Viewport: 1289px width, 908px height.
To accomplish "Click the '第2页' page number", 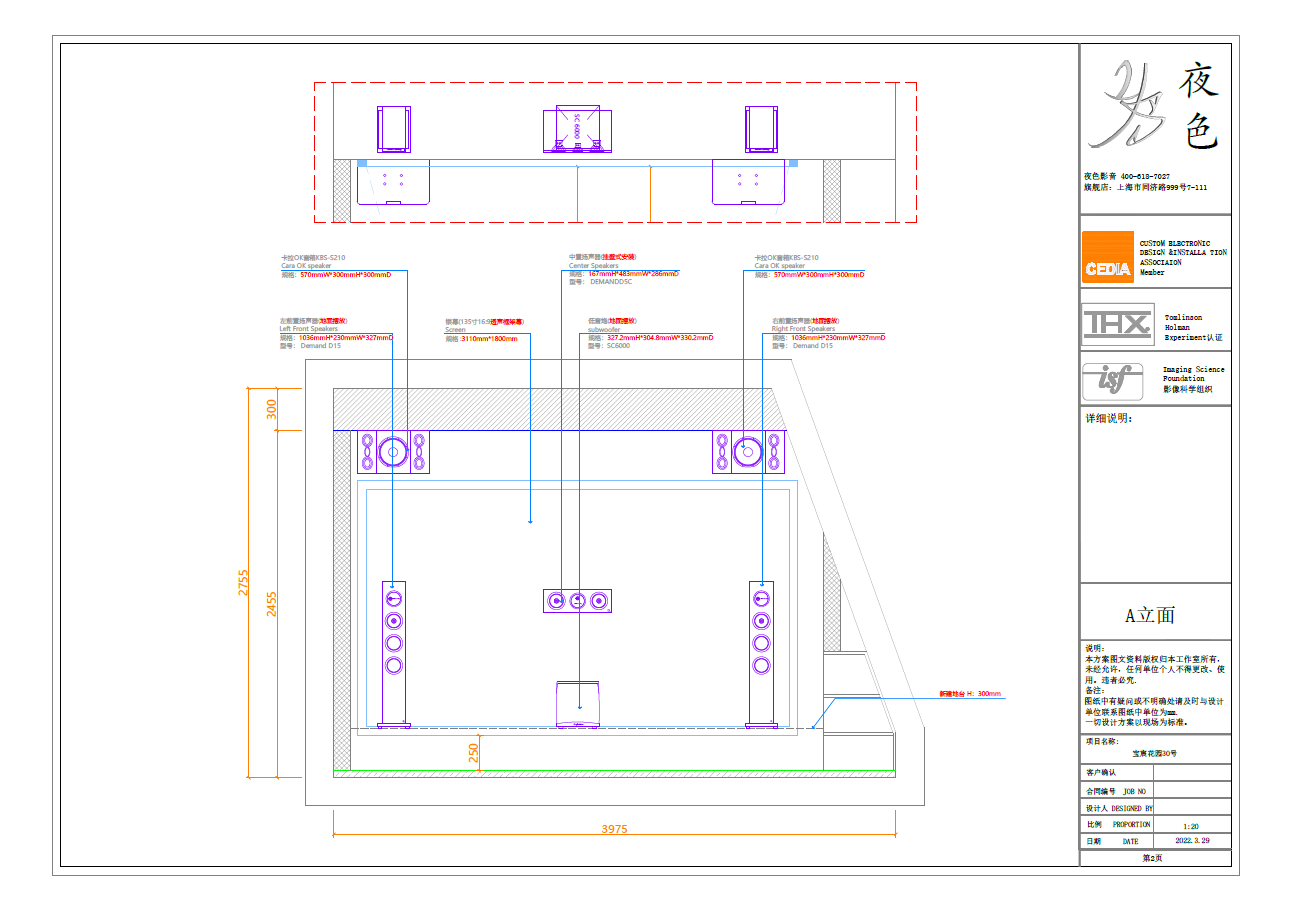I will click(1152, 858).
